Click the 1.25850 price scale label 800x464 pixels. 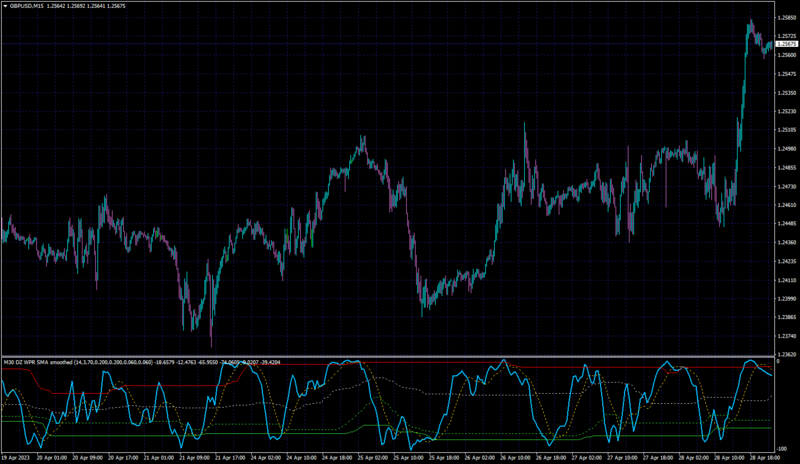787,18
